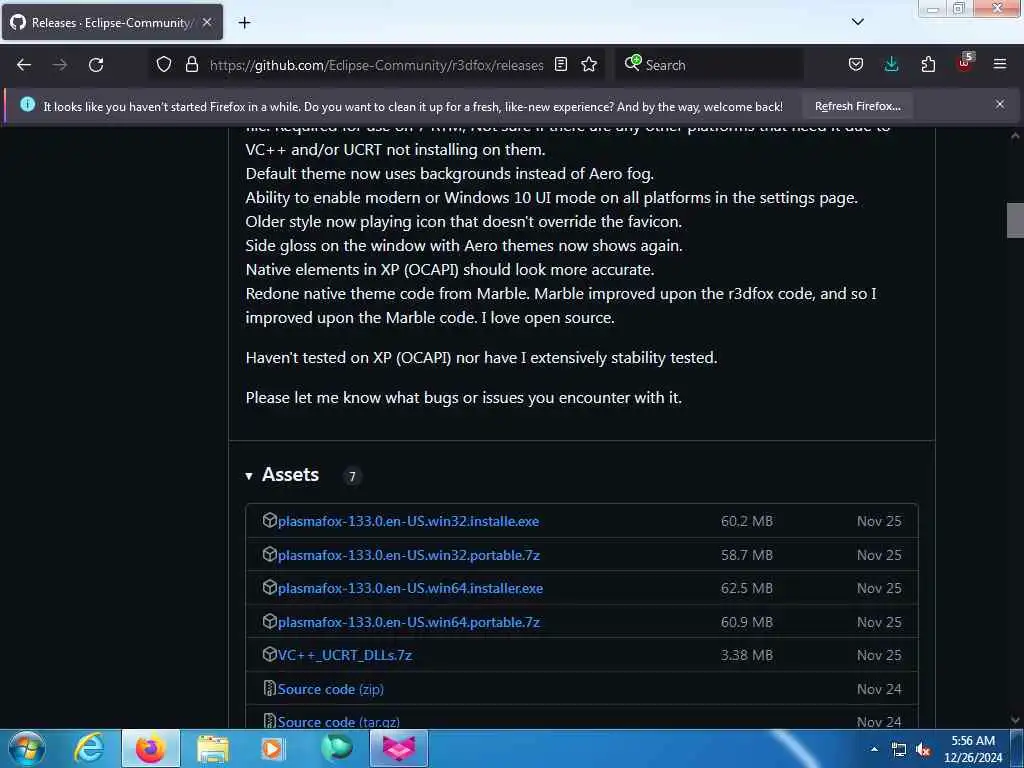Click the muted volume tray icon
The height and width of the screenshot is (768, 1024).
pos(923,750)
